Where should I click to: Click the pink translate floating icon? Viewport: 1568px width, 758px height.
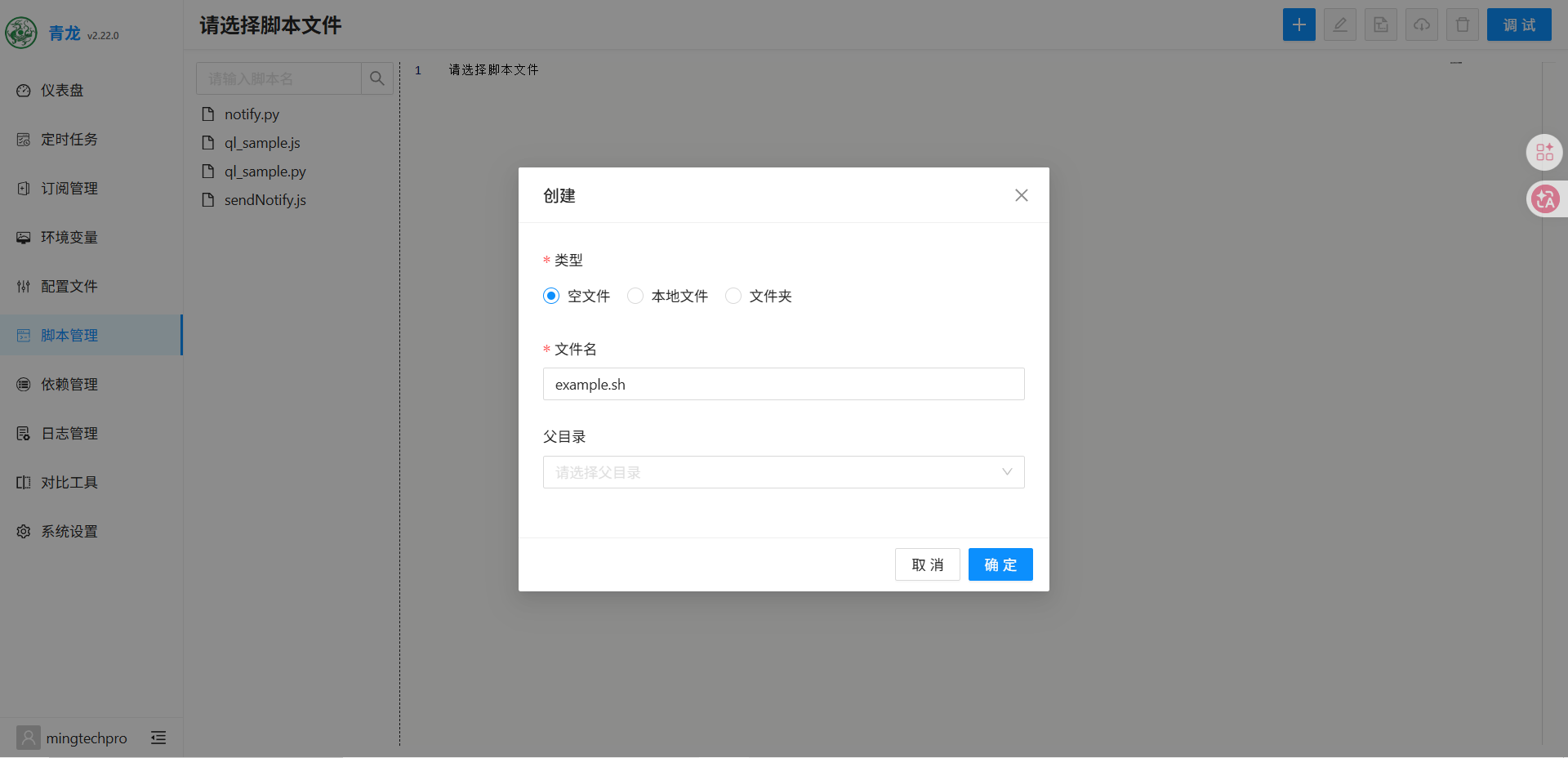(1545, 198)
